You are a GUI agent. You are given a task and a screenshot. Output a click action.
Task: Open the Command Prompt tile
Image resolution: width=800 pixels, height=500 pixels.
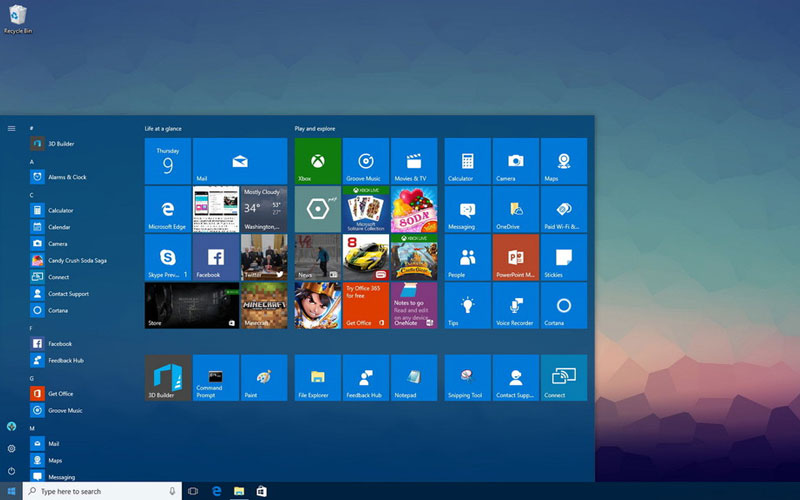coord(216,377)
